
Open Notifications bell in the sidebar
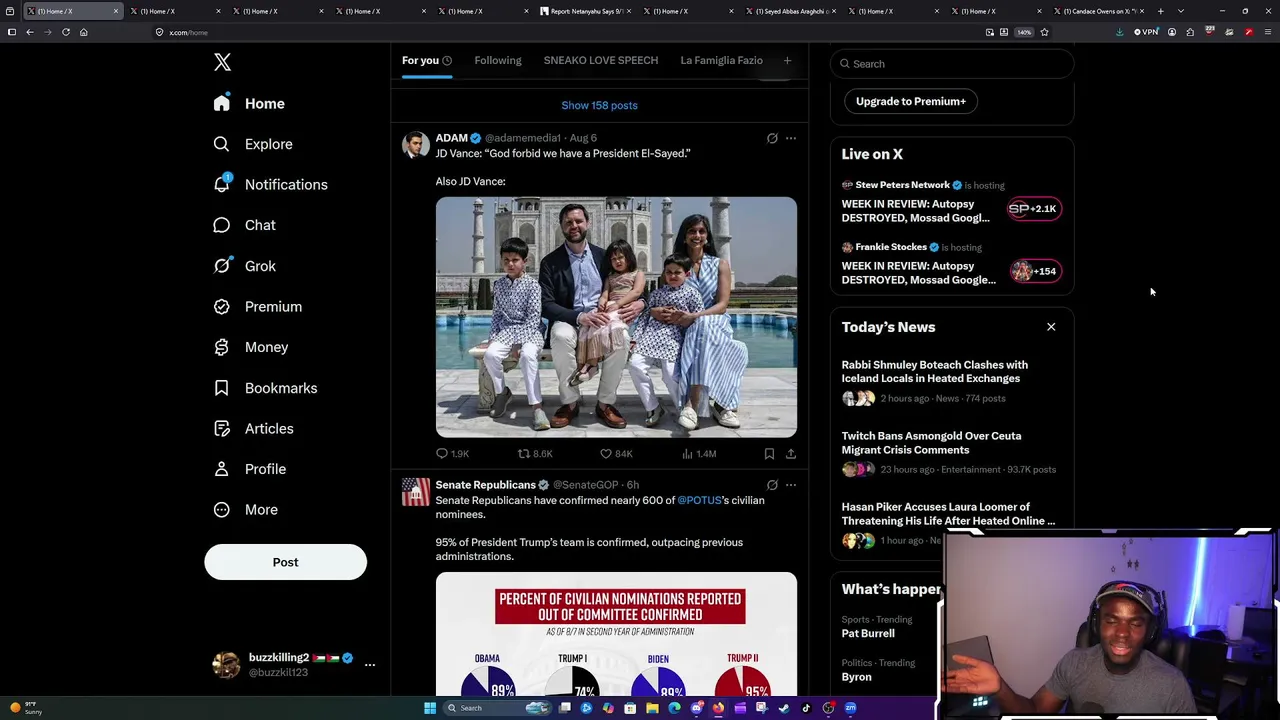coord(222,184)
